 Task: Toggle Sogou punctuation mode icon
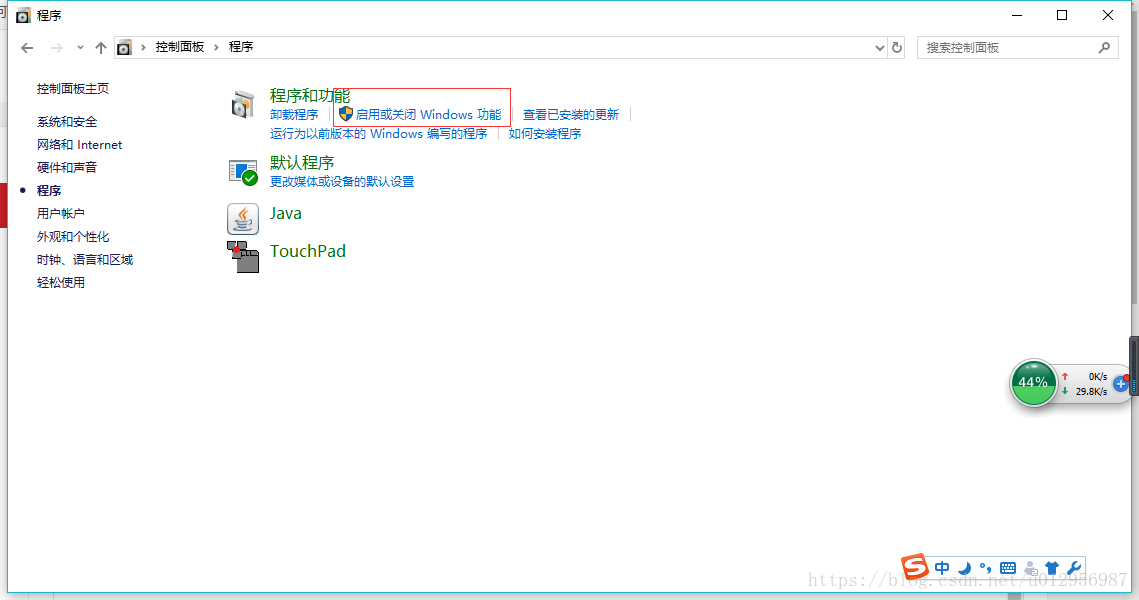(x=986, y=568)
